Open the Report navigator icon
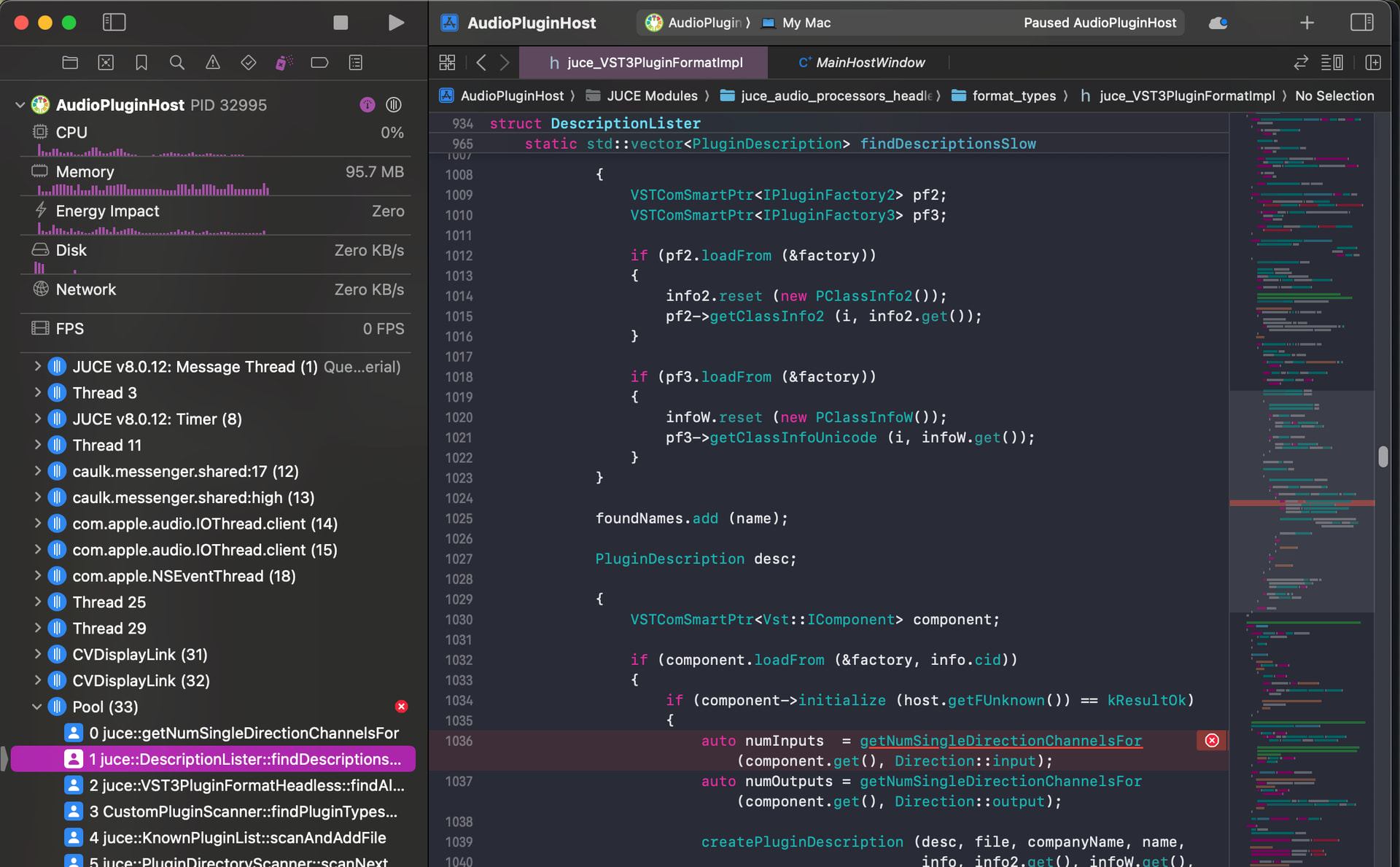This screenshot has width=1400, height=867. (355, 63)
